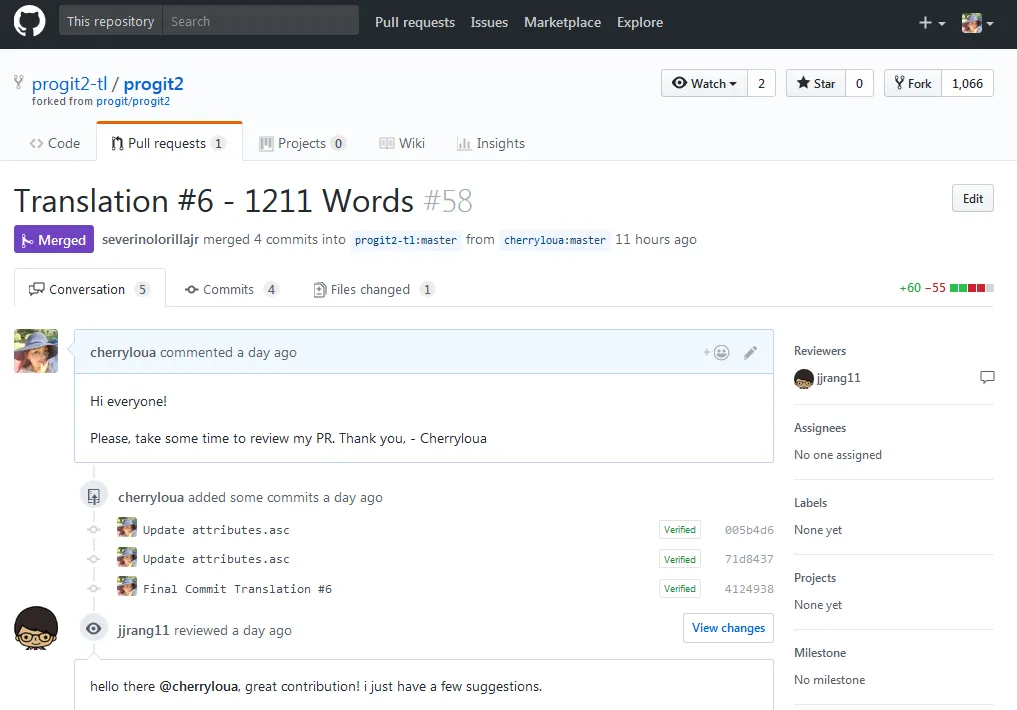Star this repository
This screenshot has width=1017, height=710.
click(x=816, y=83)
